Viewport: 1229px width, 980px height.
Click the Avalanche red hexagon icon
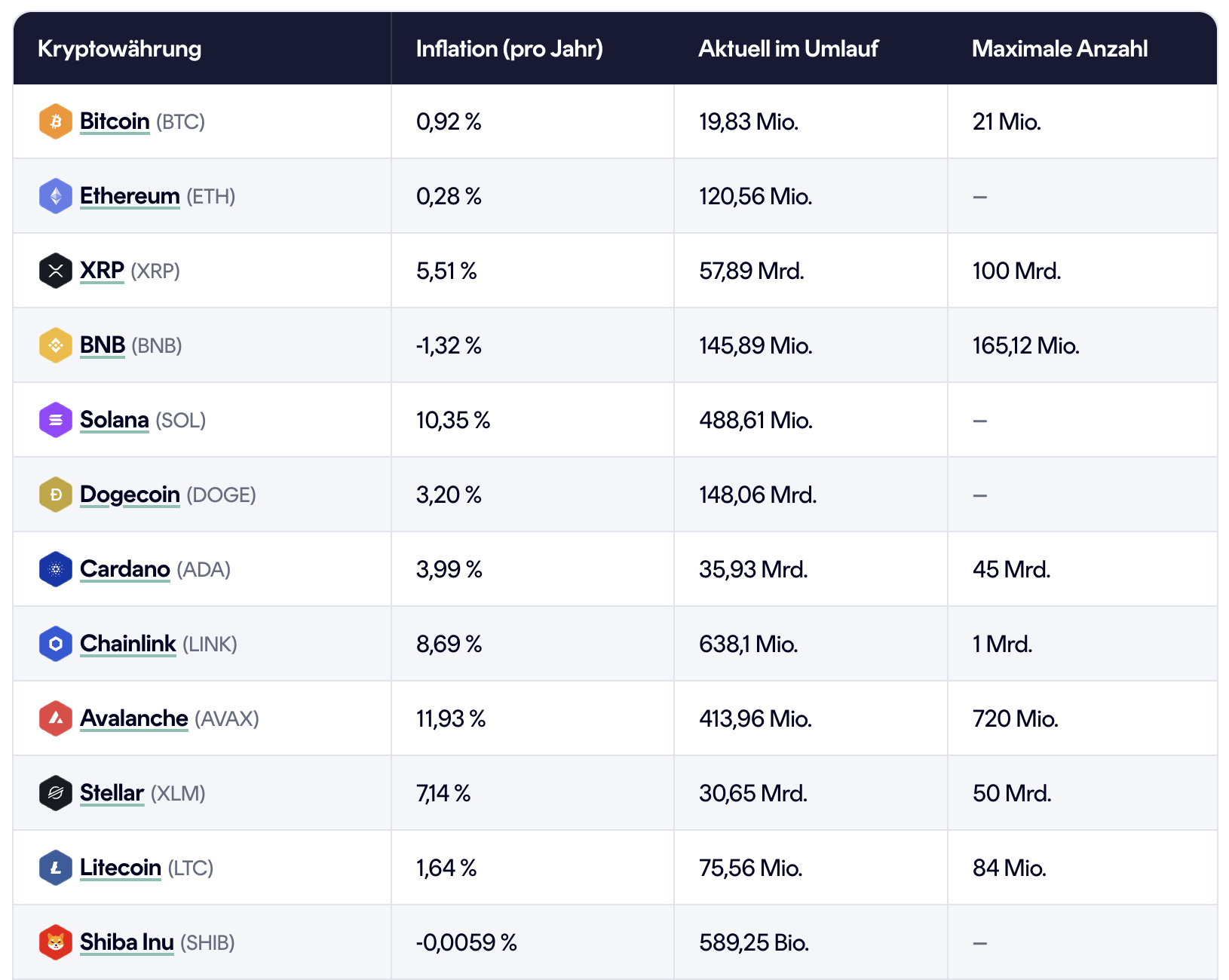point(56,718)
